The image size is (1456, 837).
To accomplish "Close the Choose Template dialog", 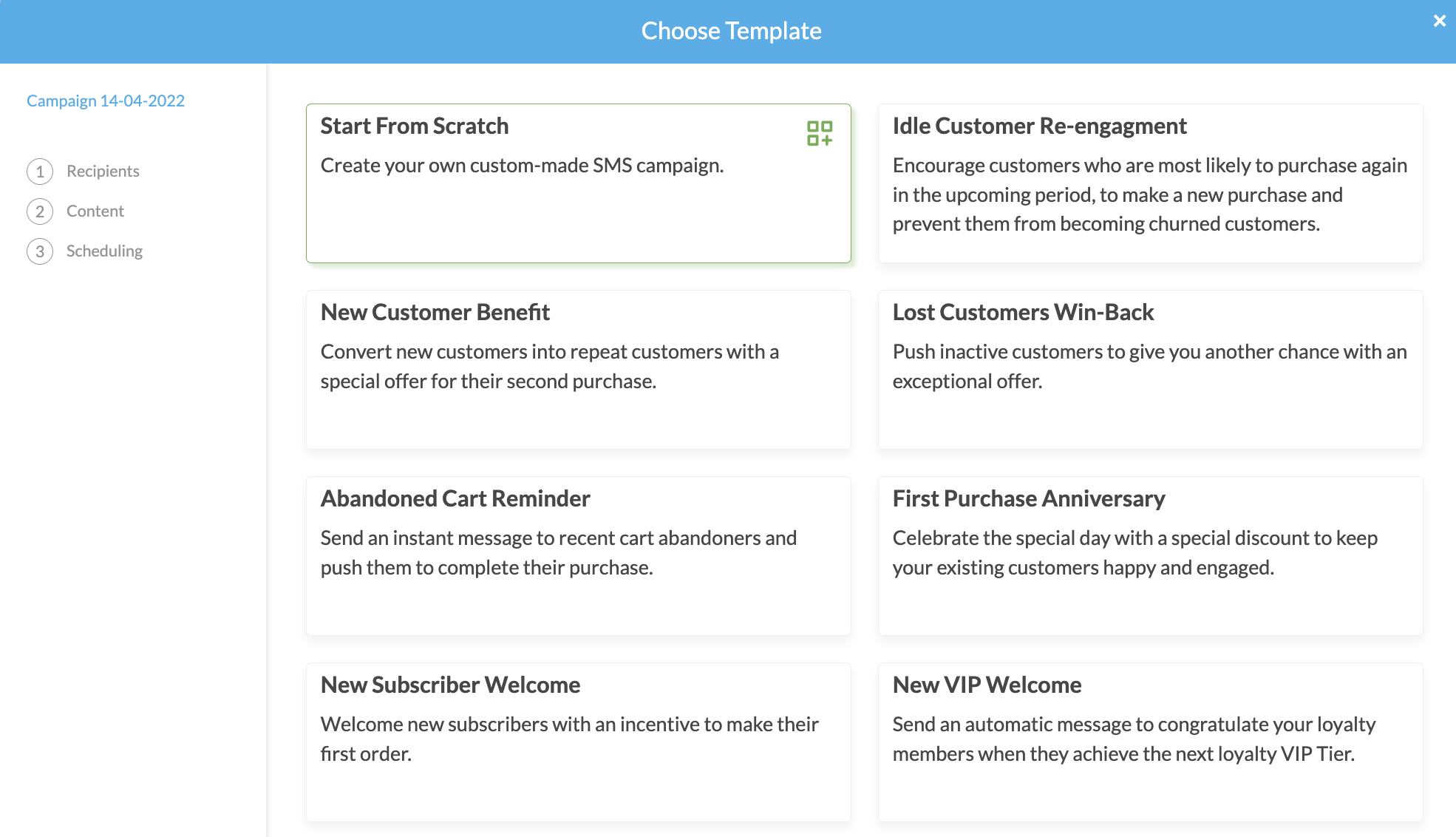I will click(x=1439, y=21).
